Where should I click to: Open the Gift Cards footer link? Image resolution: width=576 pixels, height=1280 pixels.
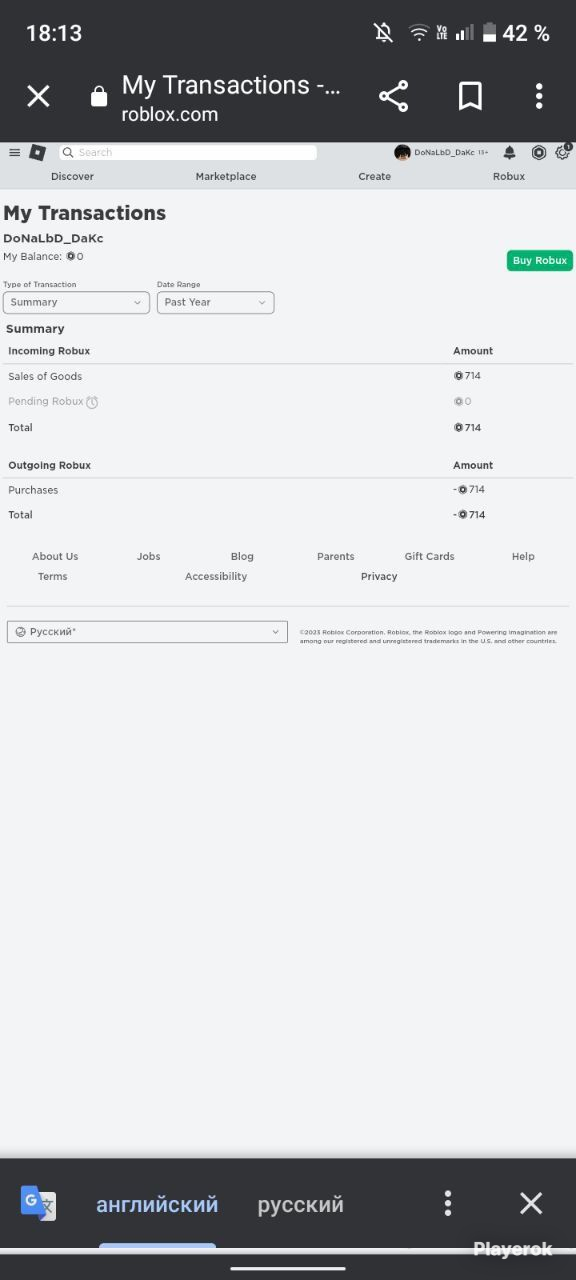(x=429, y=556)
